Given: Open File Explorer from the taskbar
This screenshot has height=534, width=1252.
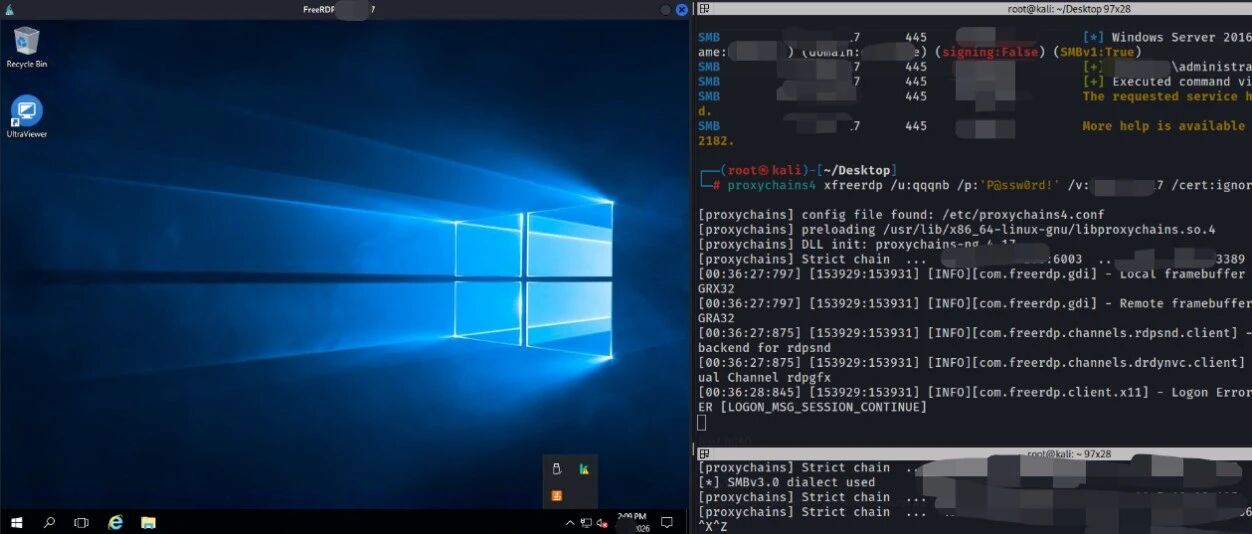Looking at the screenshot, I should 148,522.
